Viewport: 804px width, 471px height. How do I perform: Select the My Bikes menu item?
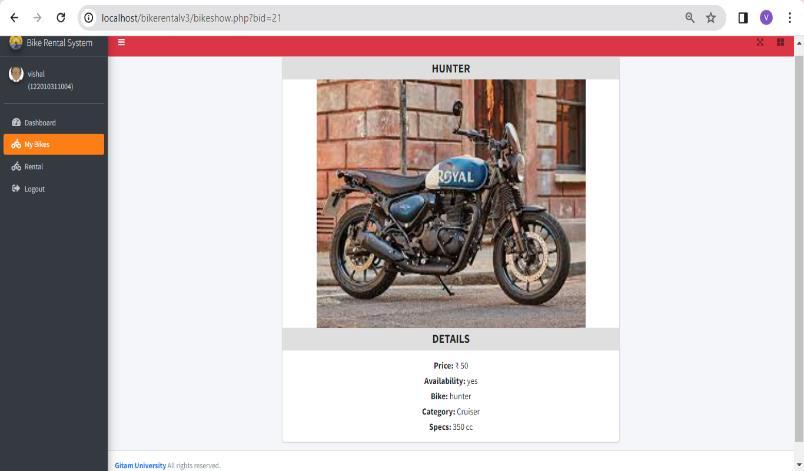54,145
